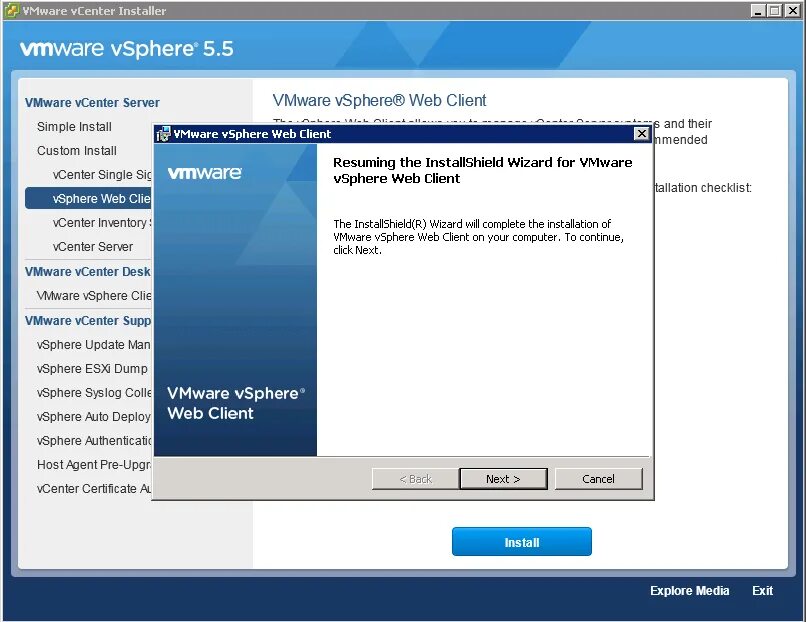This screenshot has width=806, height=622.
Task: Select Simple Install option
Action: [x=74, y=126]
